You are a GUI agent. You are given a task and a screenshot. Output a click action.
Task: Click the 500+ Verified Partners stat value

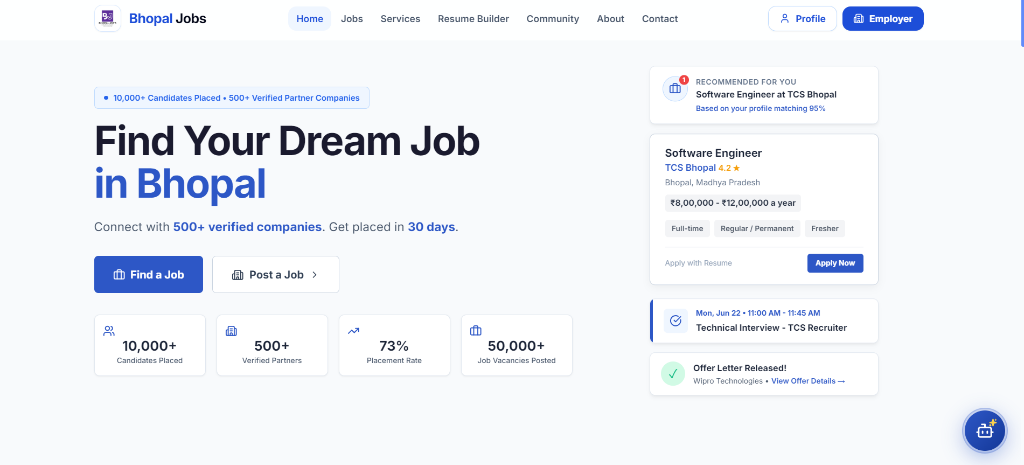272,346
